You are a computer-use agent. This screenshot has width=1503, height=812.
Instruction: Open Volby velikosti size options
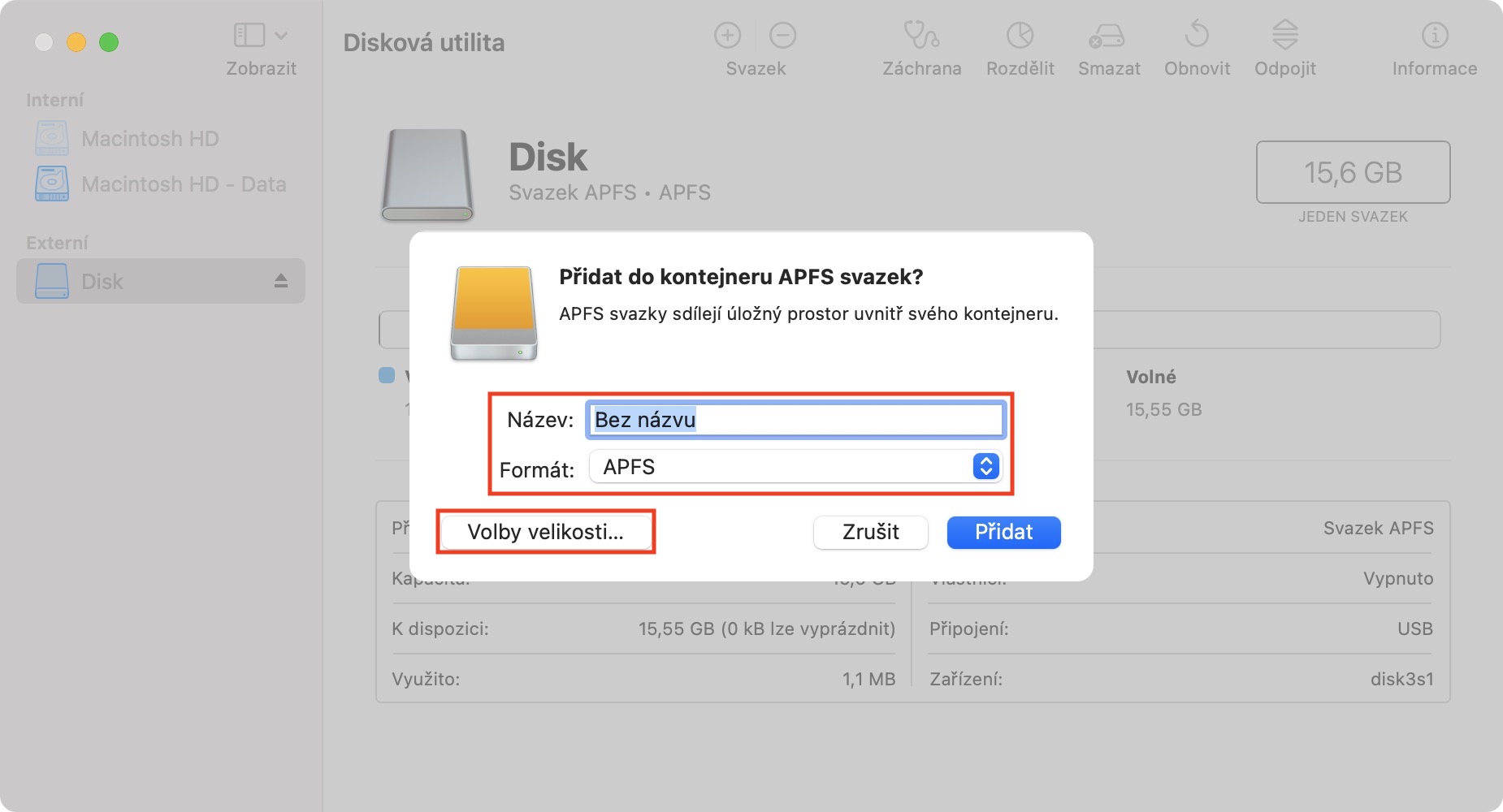point(545,532)
